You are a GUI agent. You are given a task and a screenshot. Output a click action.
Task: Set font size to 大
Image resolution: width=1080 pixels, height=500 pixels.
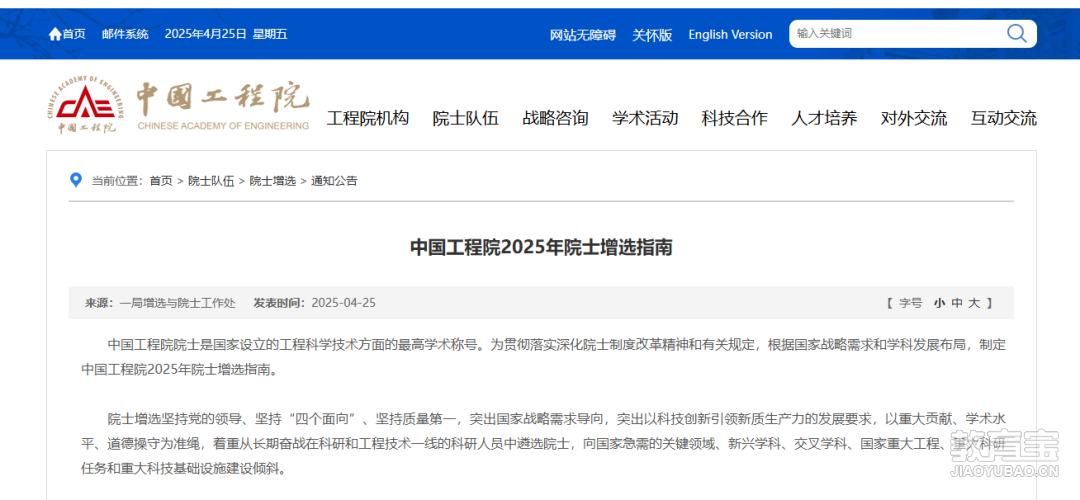974,303
